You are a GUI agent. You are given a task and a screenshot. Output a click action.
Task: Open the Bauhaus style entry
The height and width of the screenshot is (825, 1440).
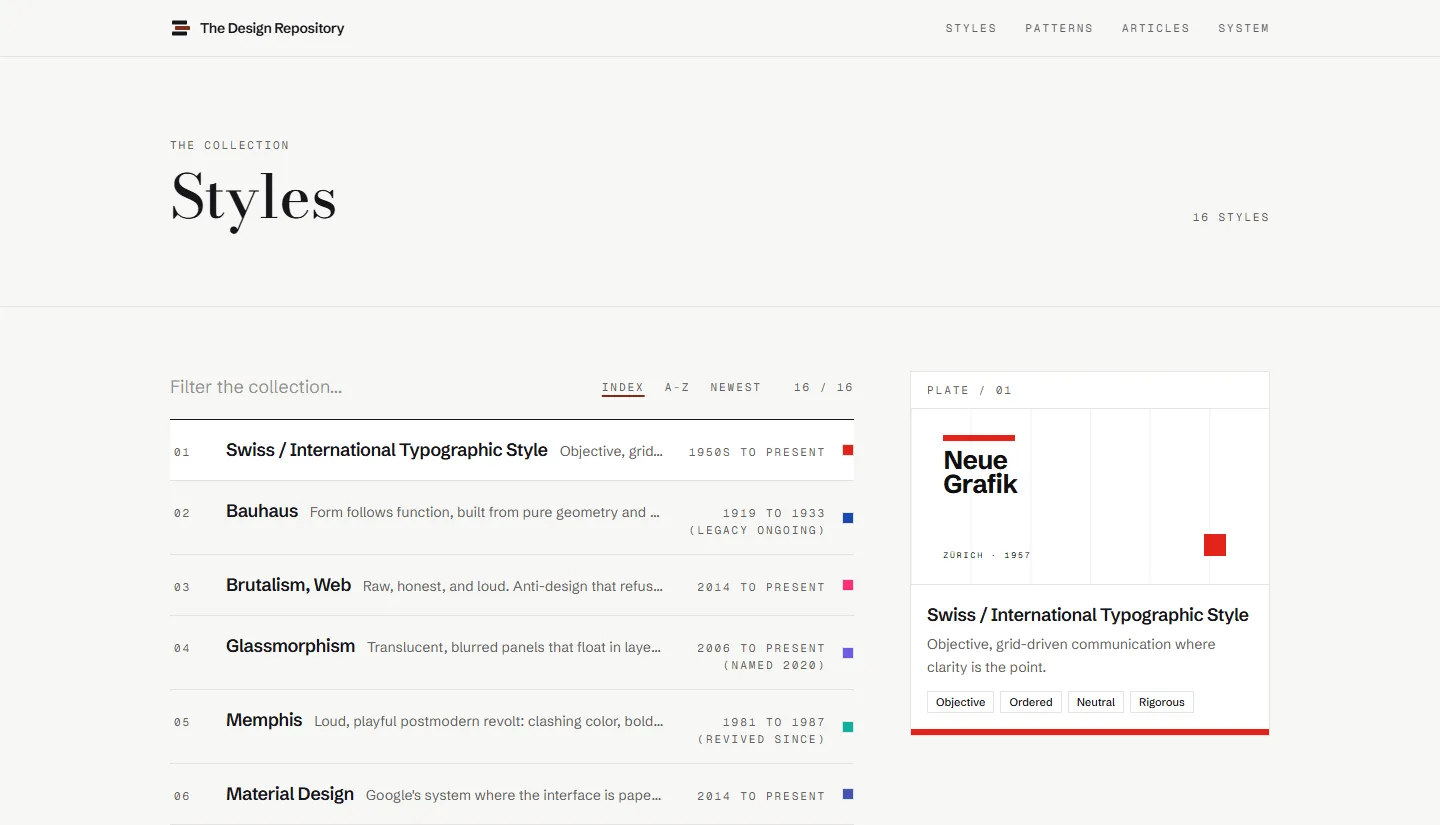tap(512, 518)
